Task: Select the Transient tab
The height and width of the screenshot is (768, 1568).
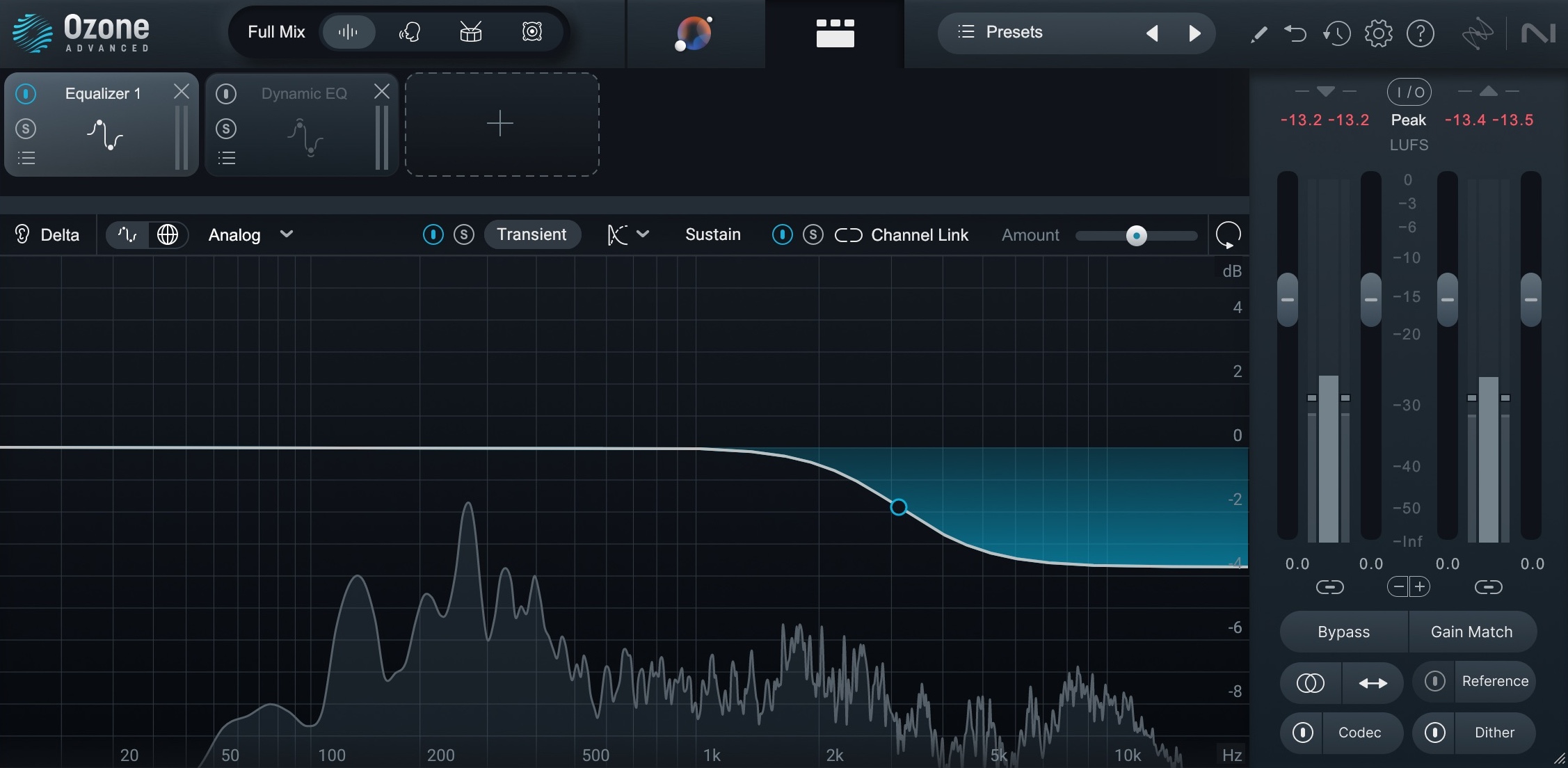Action: 532,234
